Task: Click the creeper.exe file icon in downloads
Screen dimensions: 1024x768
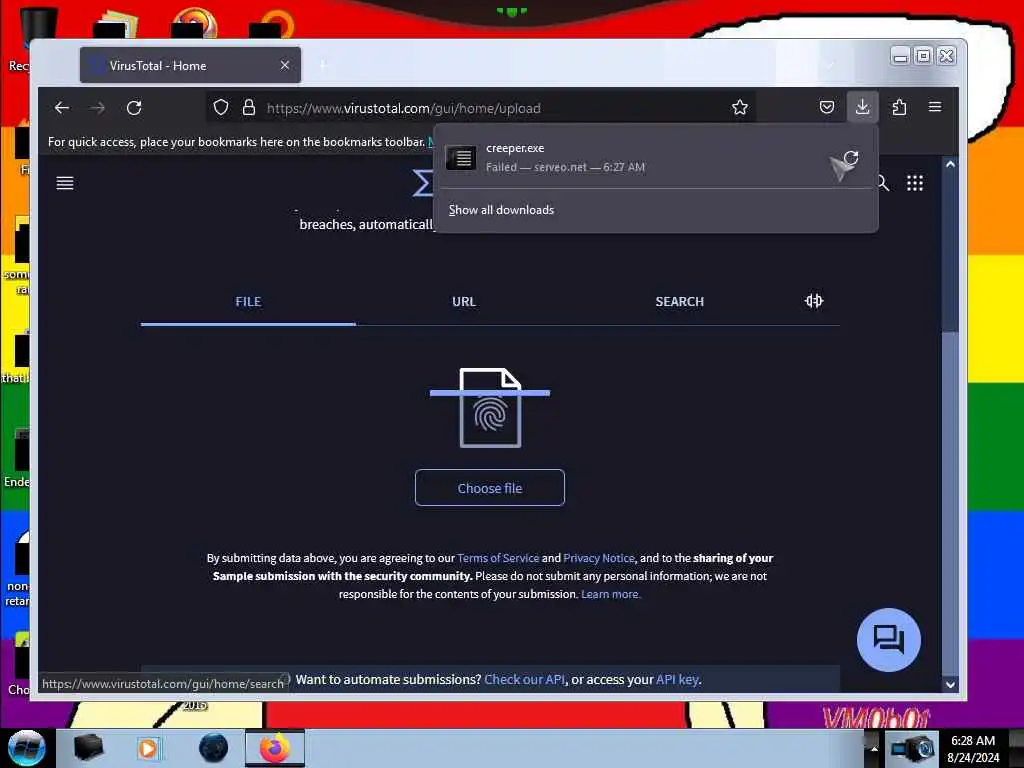Action: tap(460, 157)
